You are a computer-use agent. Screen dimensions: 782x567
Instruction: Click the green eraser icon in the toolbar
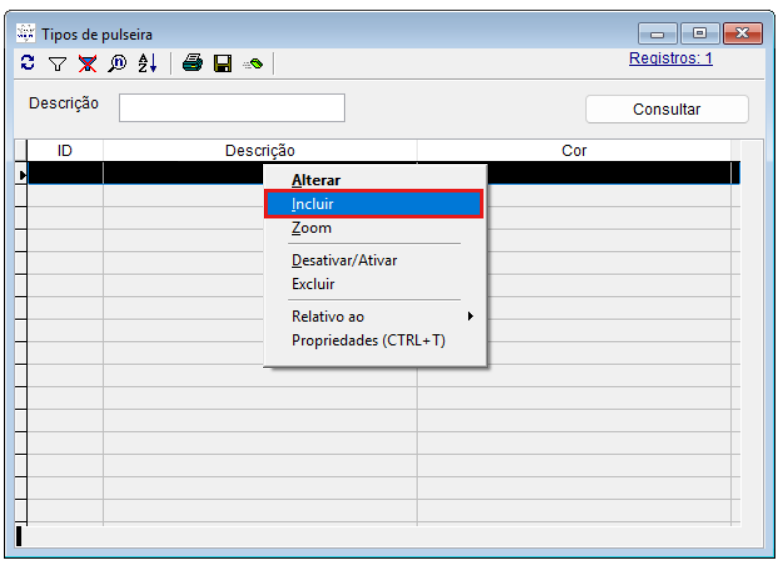tap(253, 63)
